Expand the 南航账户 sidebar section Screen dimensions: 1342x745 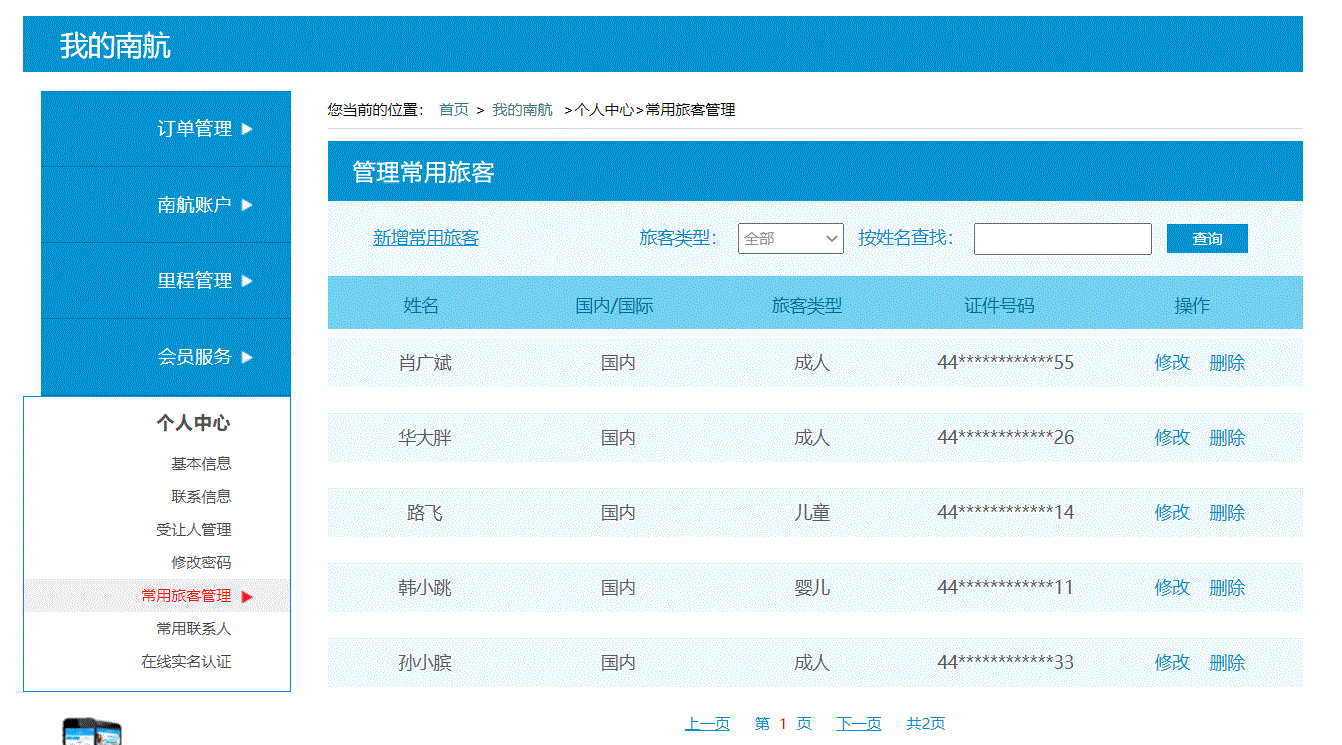(166, 205)
